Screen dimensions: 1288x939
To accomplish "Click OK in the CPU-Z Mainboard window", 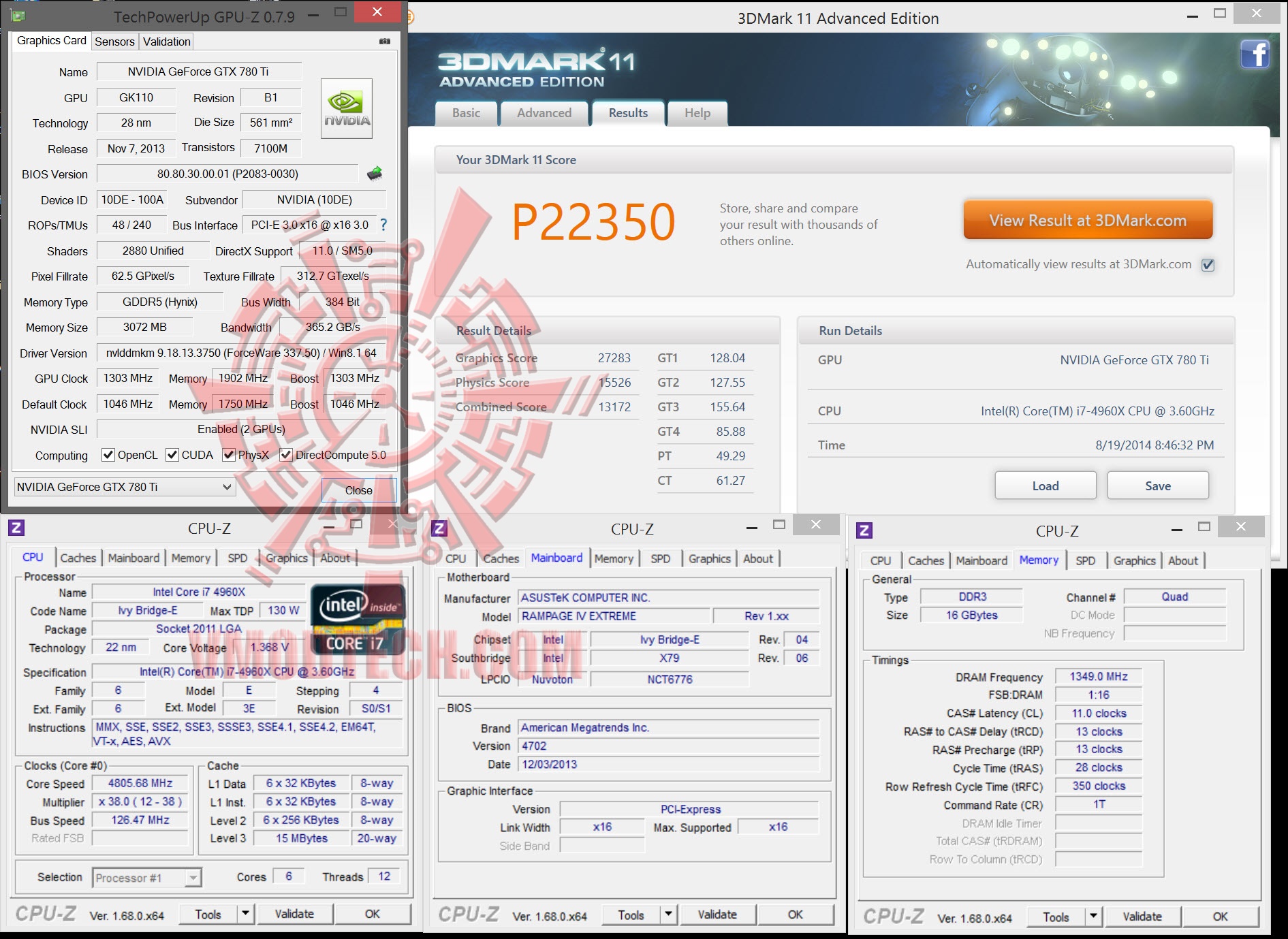I will (796, 914).
